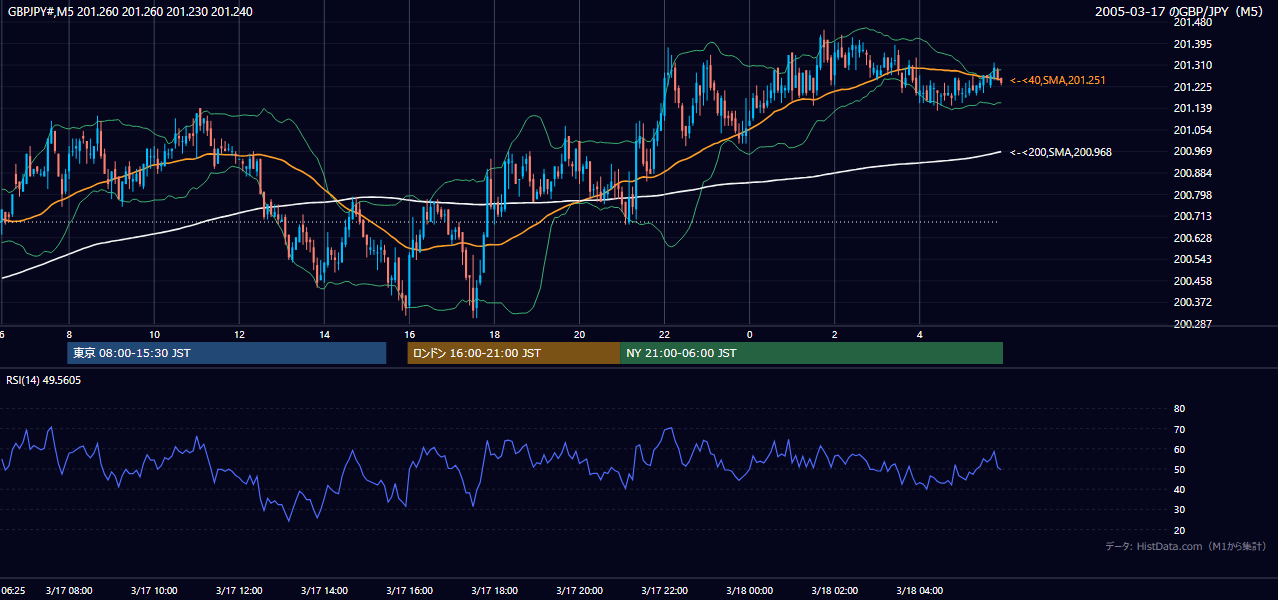This screenshot has width=1278, height=600.
Task: Click the 3/17 14:00 time label
Action: coord(324,591)
